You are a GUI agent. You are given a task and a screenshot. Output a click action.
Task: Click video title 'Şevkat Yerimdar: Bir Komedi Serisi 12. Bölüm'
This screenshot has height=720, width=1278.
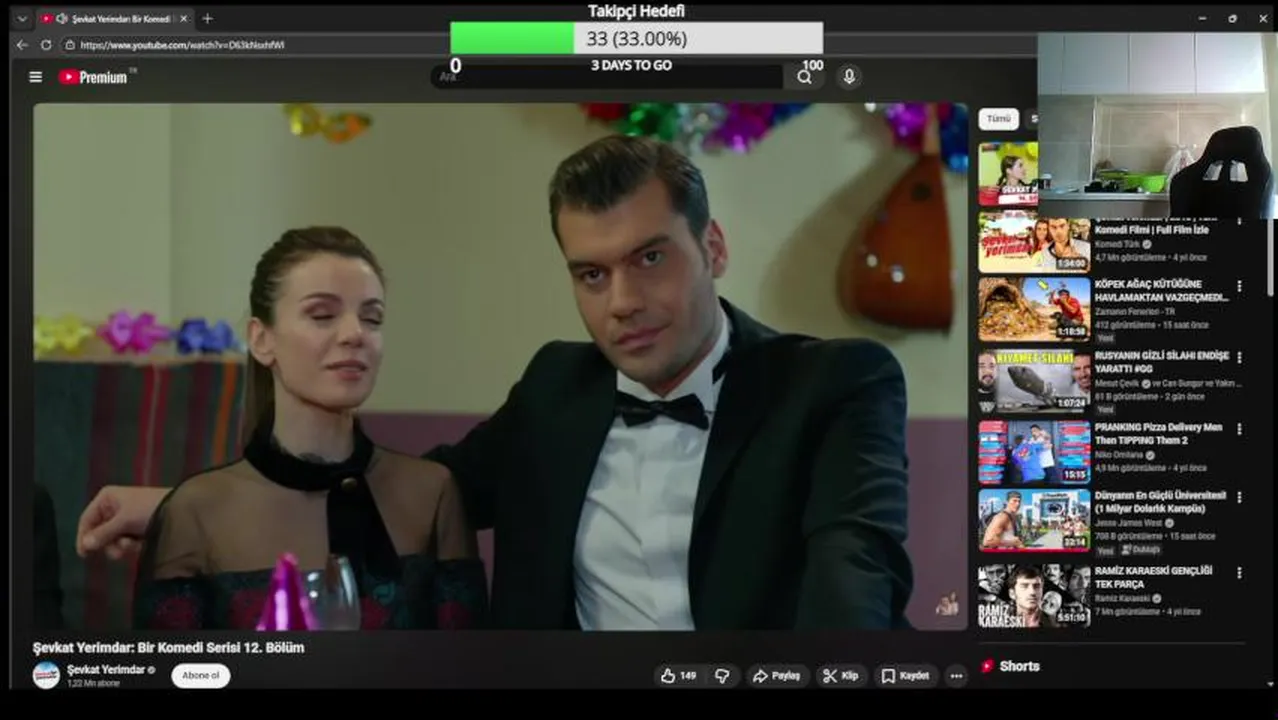click(x=169, y=647)
